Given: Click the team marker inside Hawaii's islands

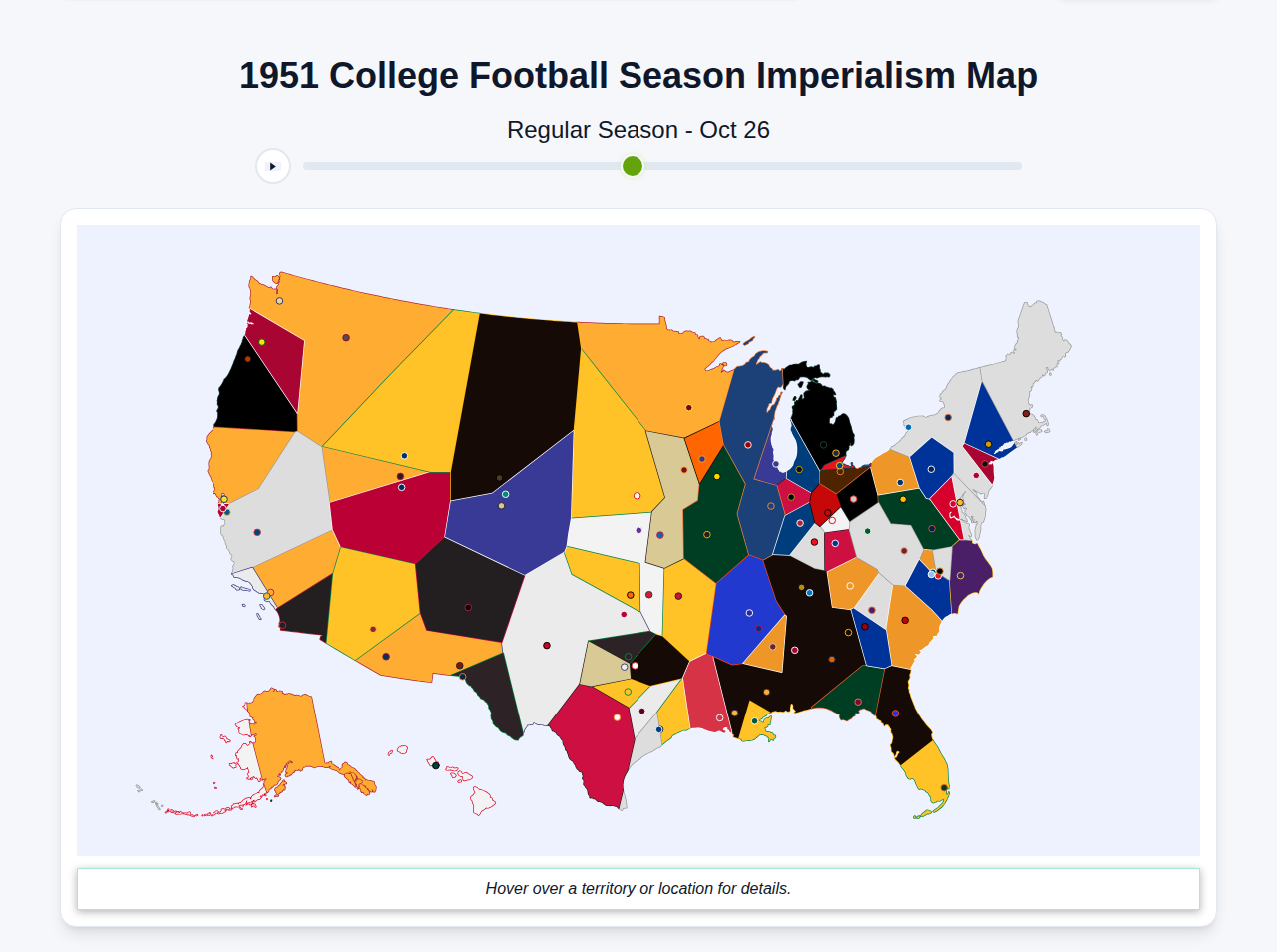Looking at the screenshot, I should pyautogui.click(x=435, y=765).
